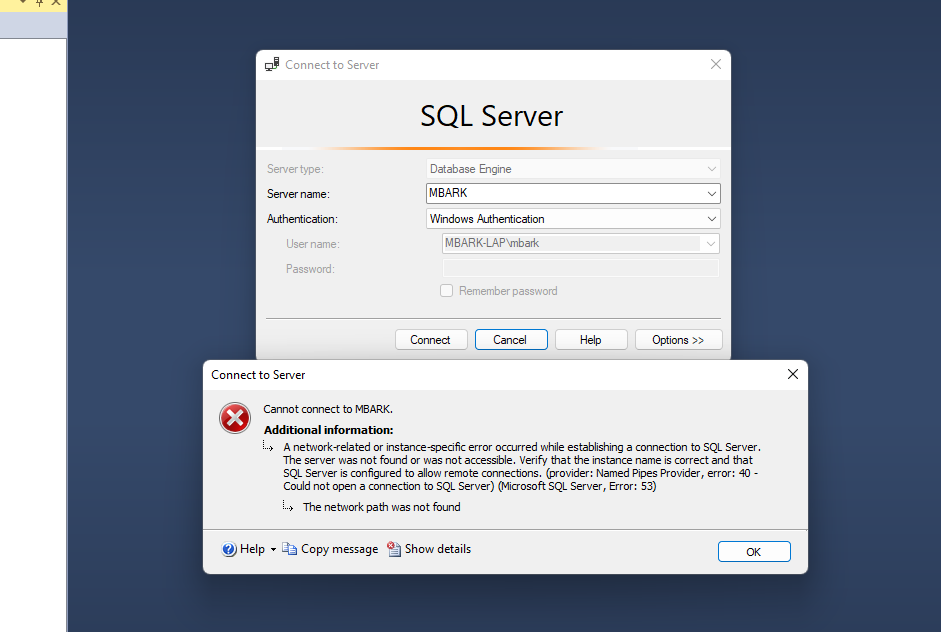
Task: Click the red error X icon
Action: [x=235, y=418]
